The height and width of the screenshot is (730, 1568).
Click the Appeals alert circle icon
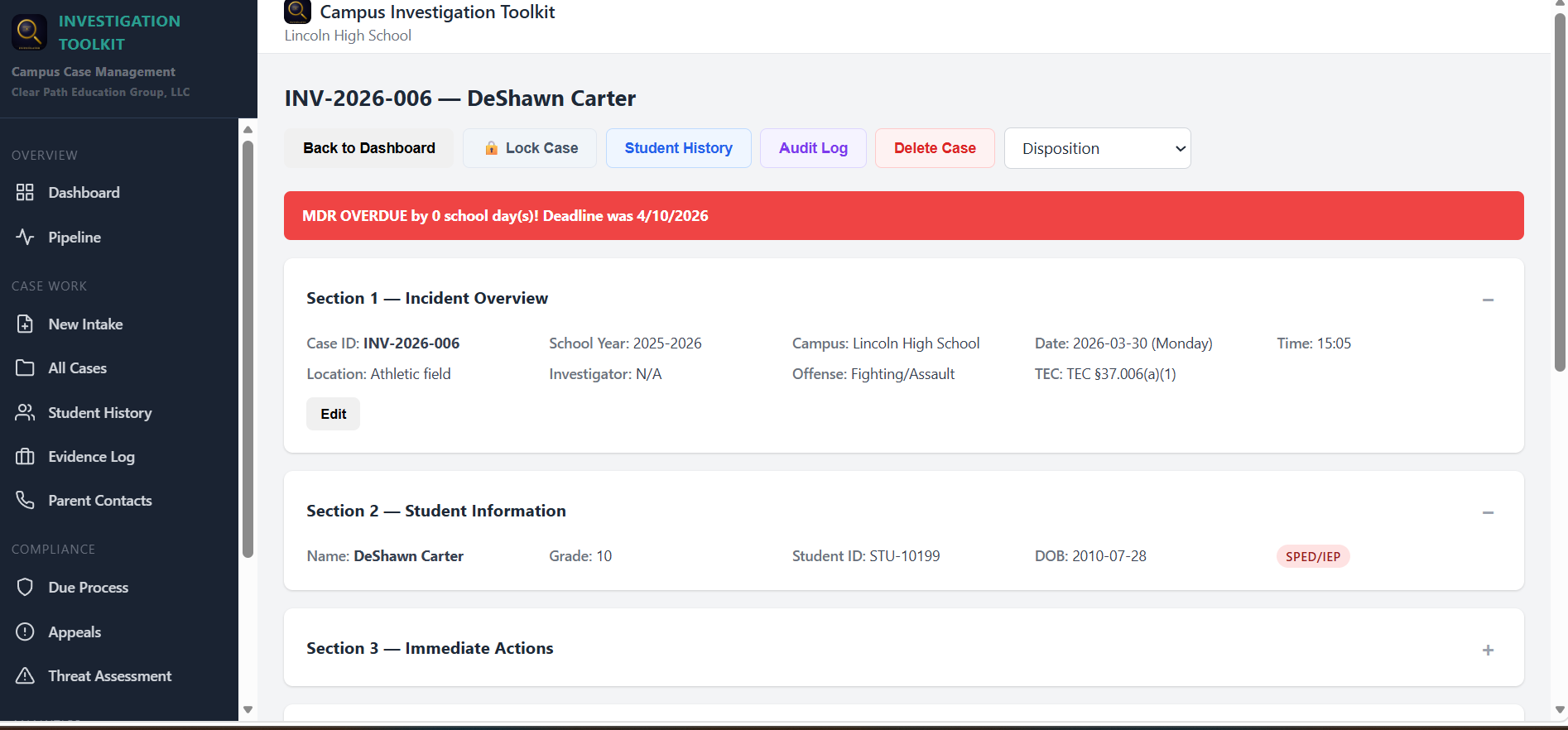pyautogui.click(x=25, y=632)
